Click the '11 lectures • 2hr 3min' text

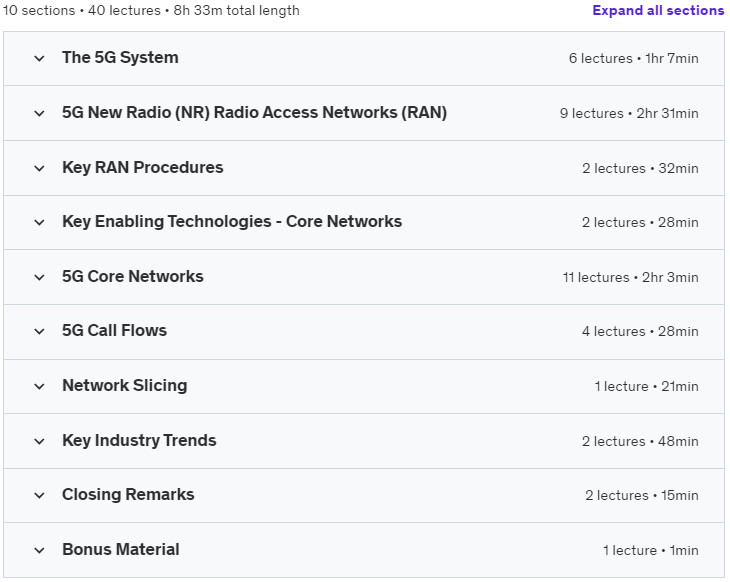[630, 277]
